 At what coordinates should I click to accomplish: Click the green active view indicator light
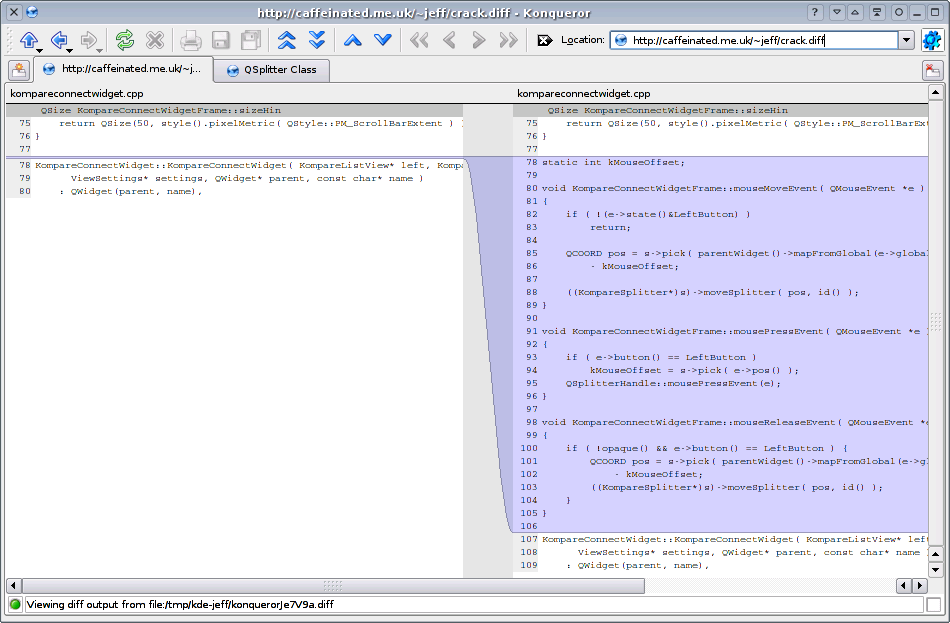pos(15,604)
